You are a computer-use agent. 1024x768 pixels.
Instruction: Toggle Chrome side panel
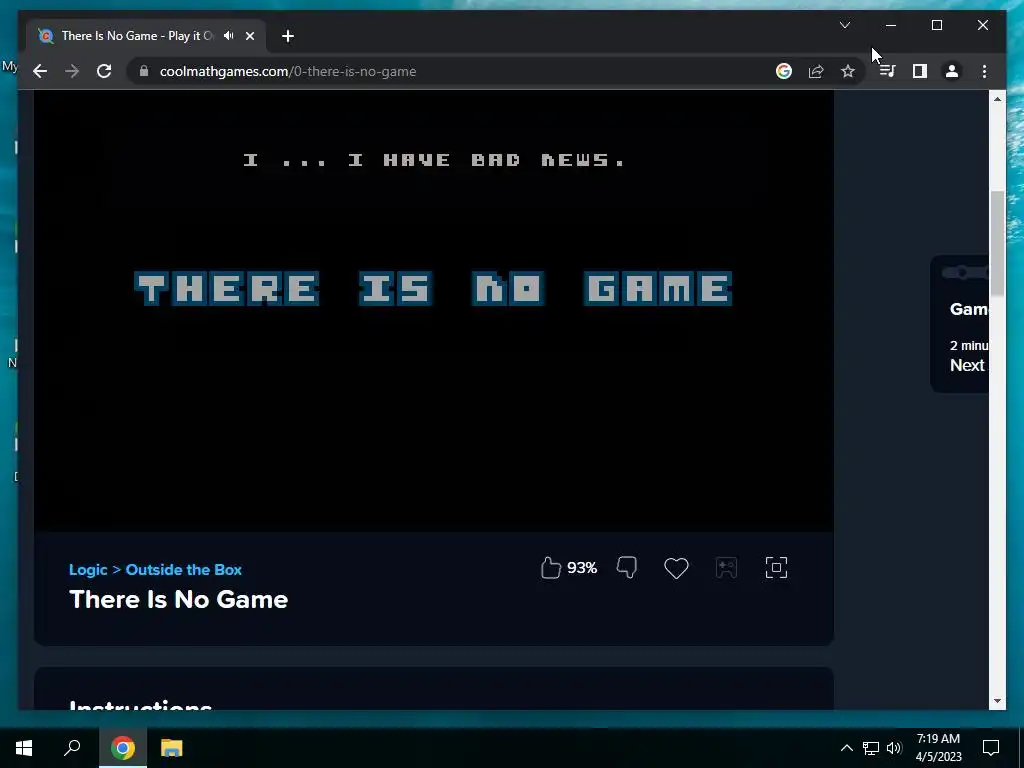[920, 71]
